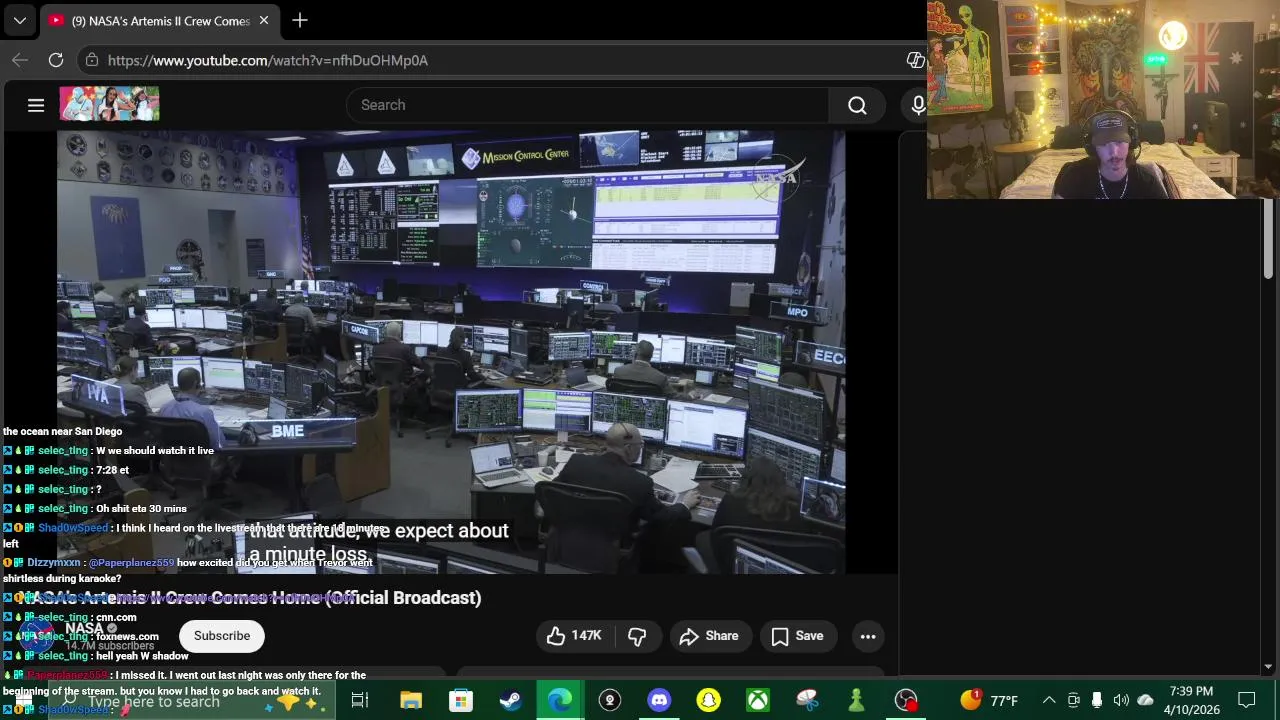
Task: Show hidden system tray icons
Action: pyautogui.click(x=1049, y=700)
